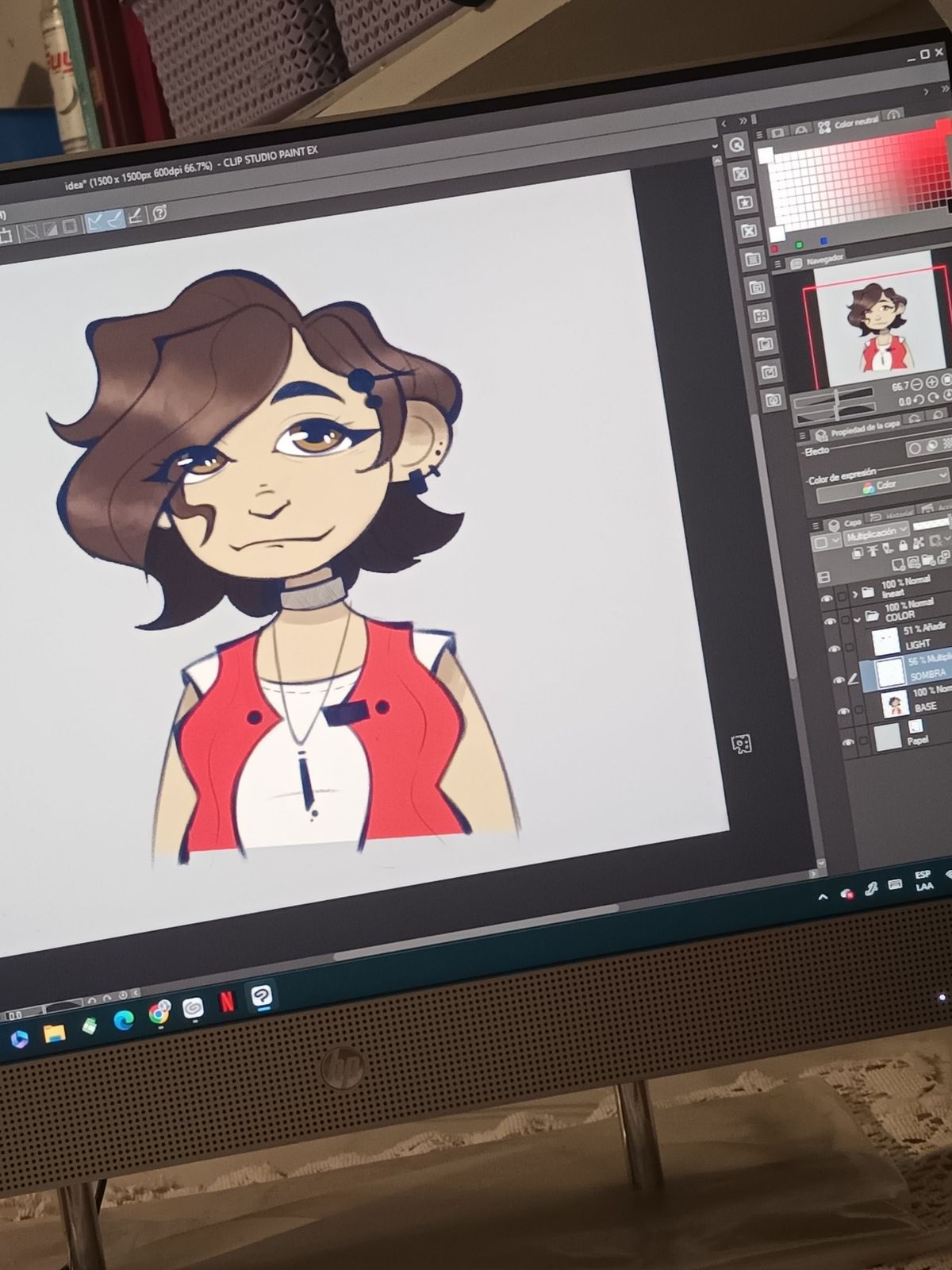Toggle the snap to special ruler icon
The image size is (952, 1270).
[115, 217]
